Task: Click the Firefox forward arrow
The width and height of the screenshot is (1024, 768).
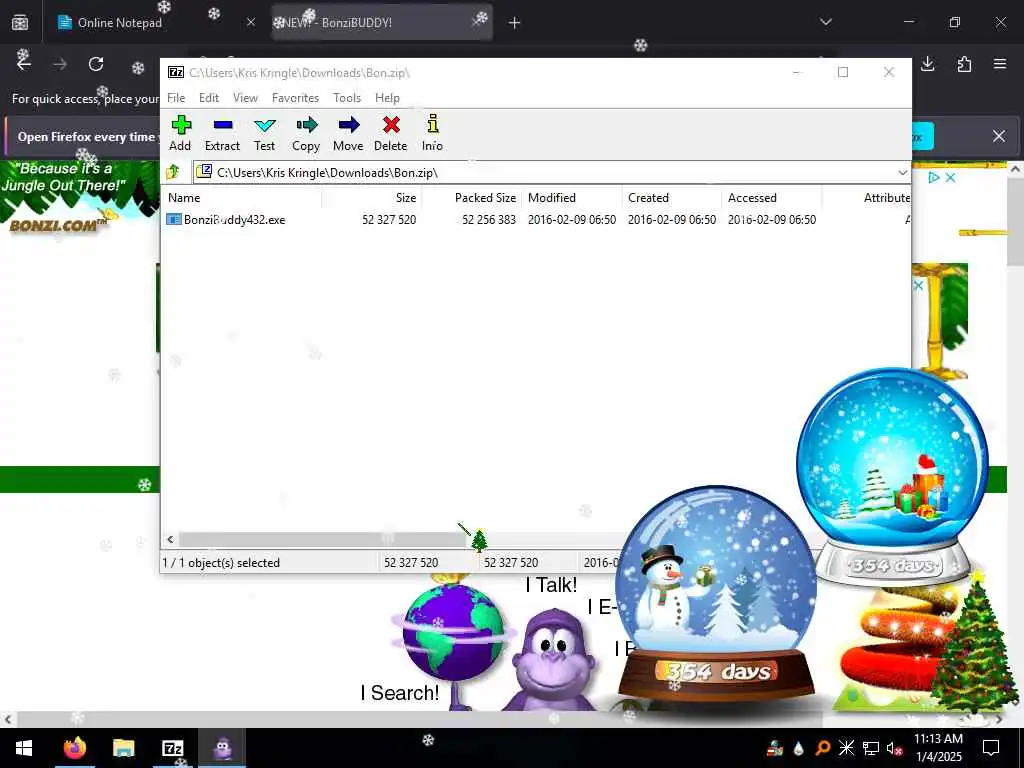Action: point(60,64)
